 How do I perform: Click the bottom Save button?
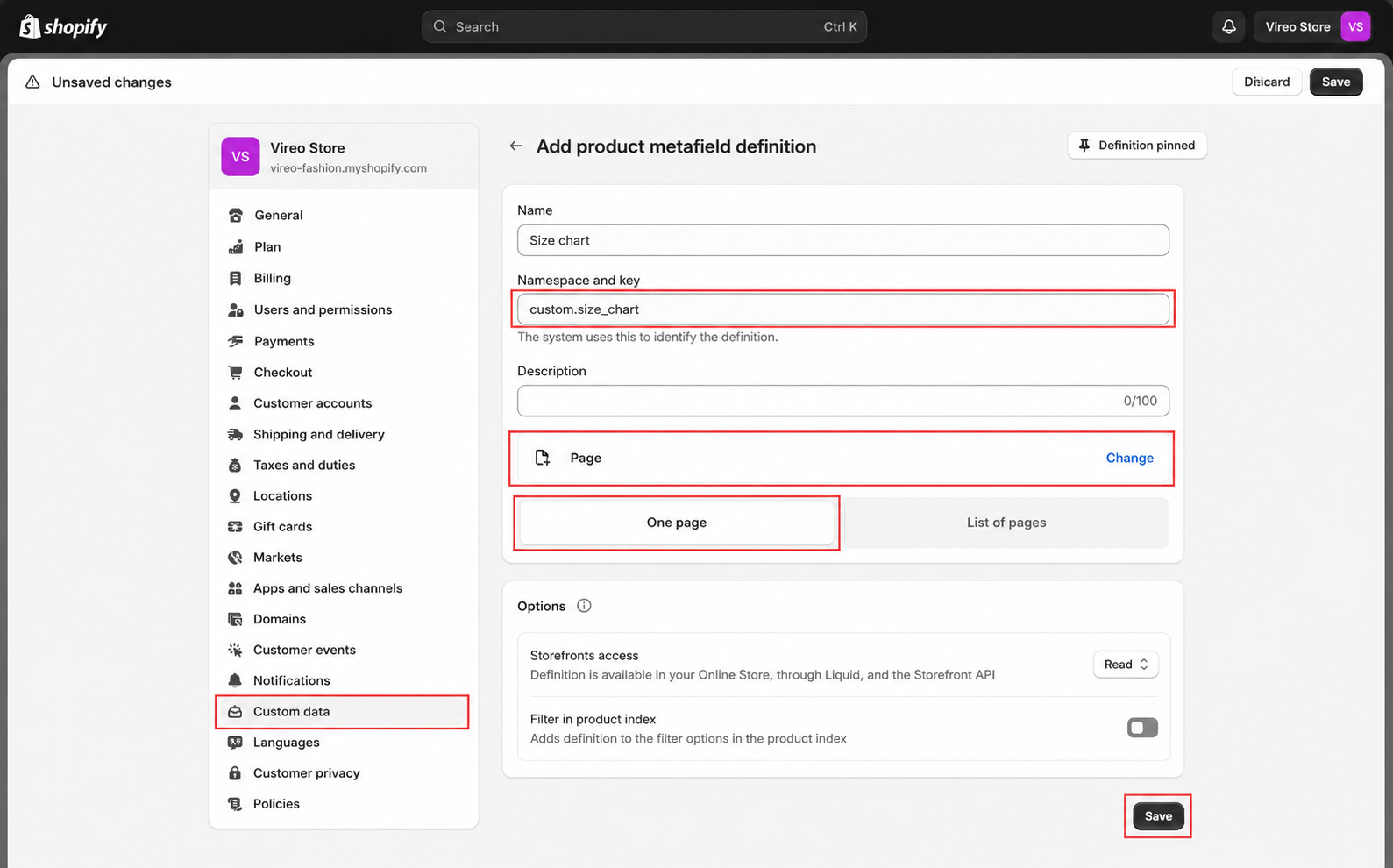1158,816
